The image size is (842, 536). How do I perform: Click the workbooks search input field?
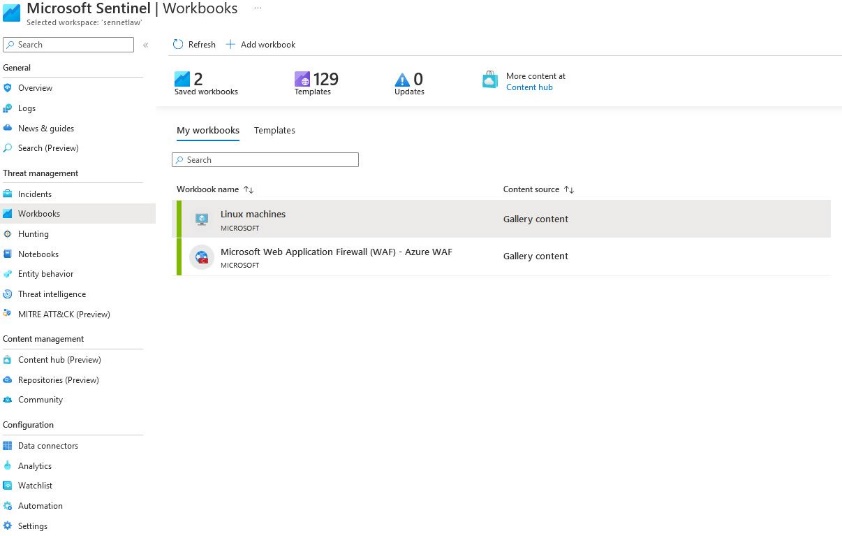coord(265,160)
